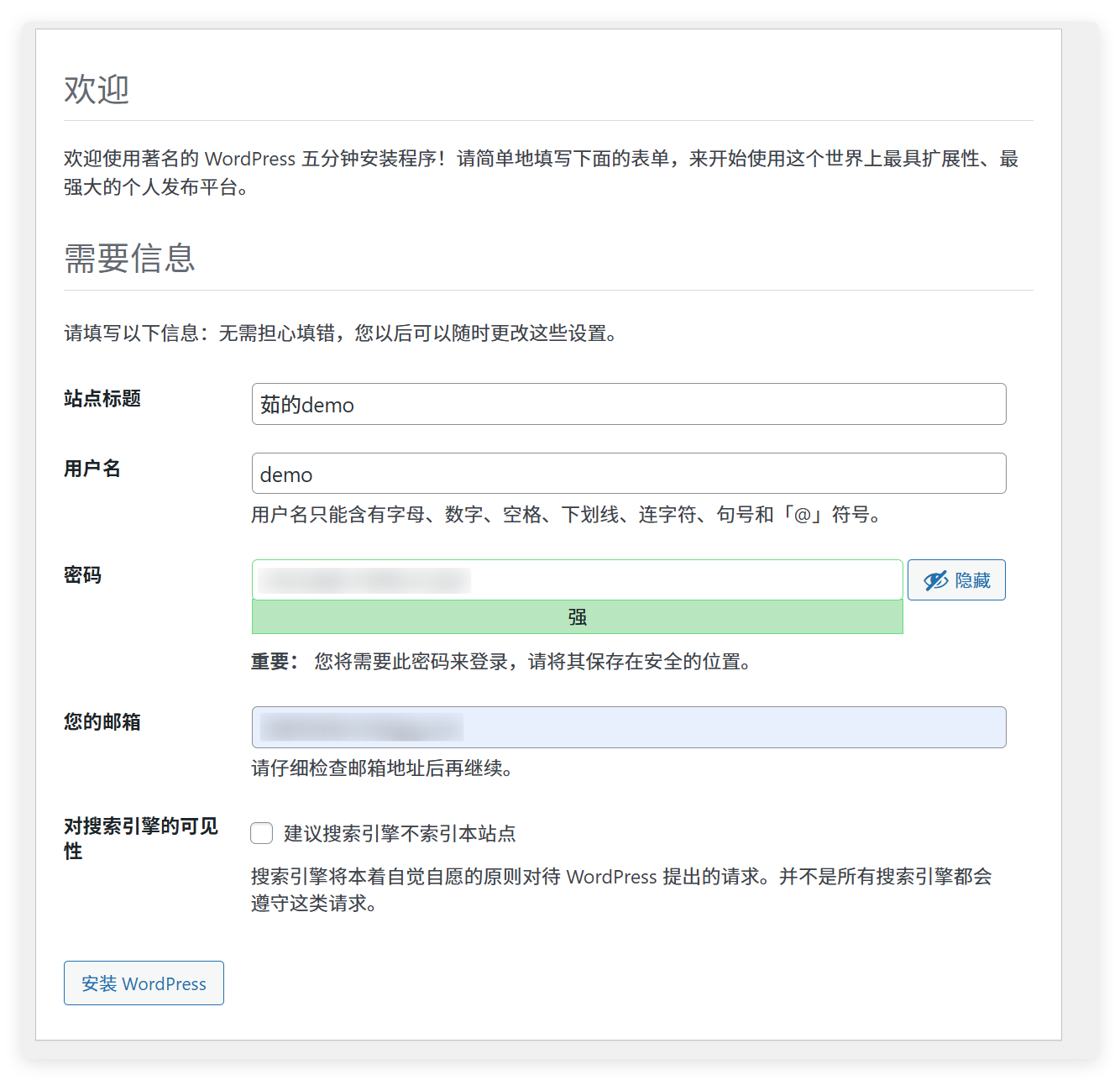Click the 用户名 label
This screenshot has height=1080, width=1120.
(x=92, y=469)
